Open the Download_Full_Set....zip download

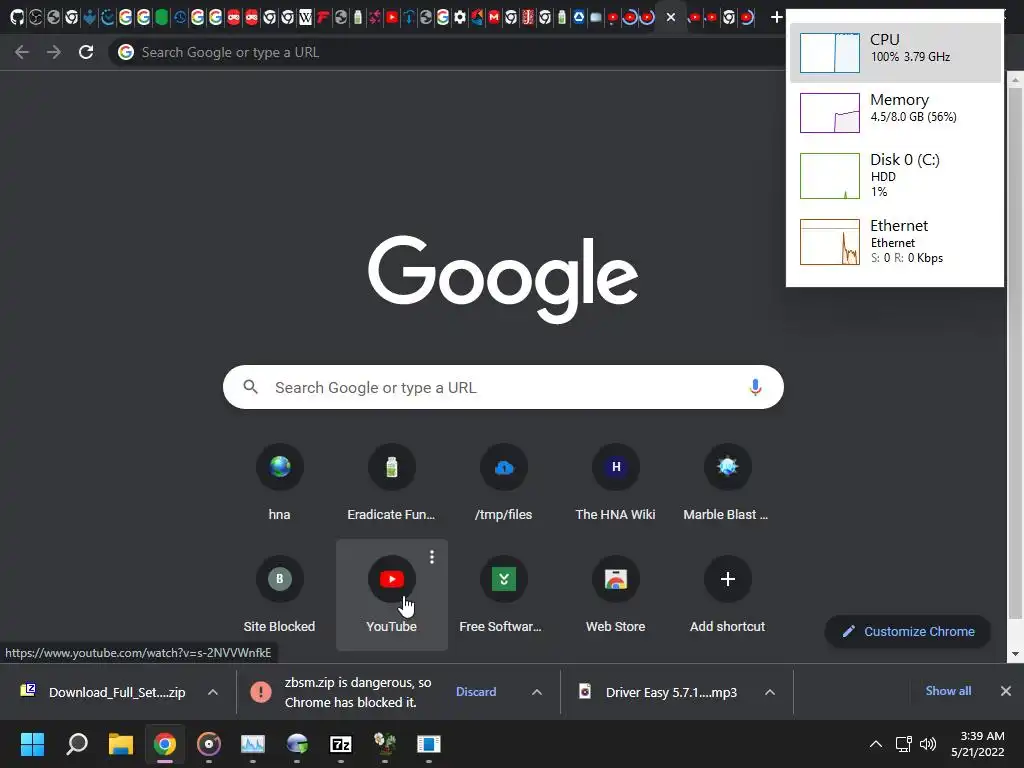(104, 692)
